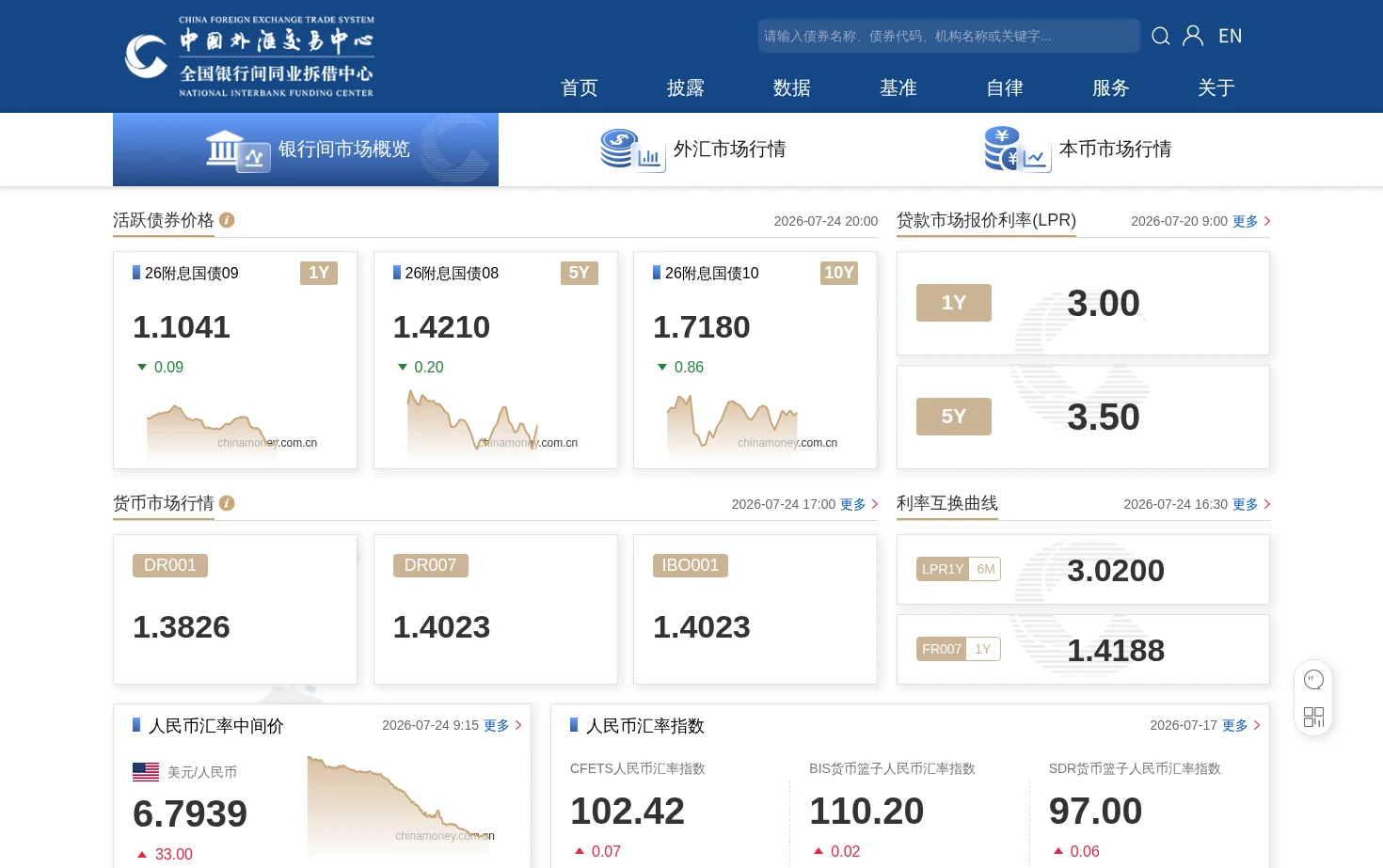
Task: Click the DR001 label
Action: click(170, 565)
